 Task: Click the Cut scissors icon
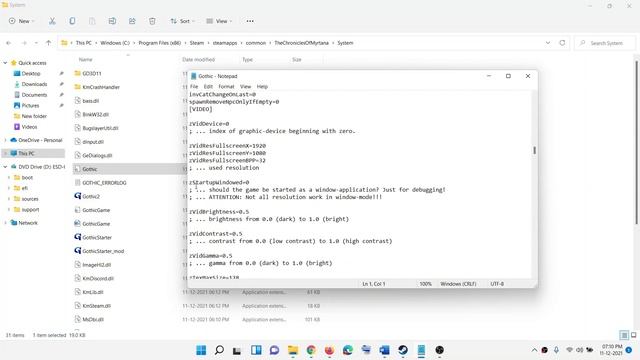(52, 21)
